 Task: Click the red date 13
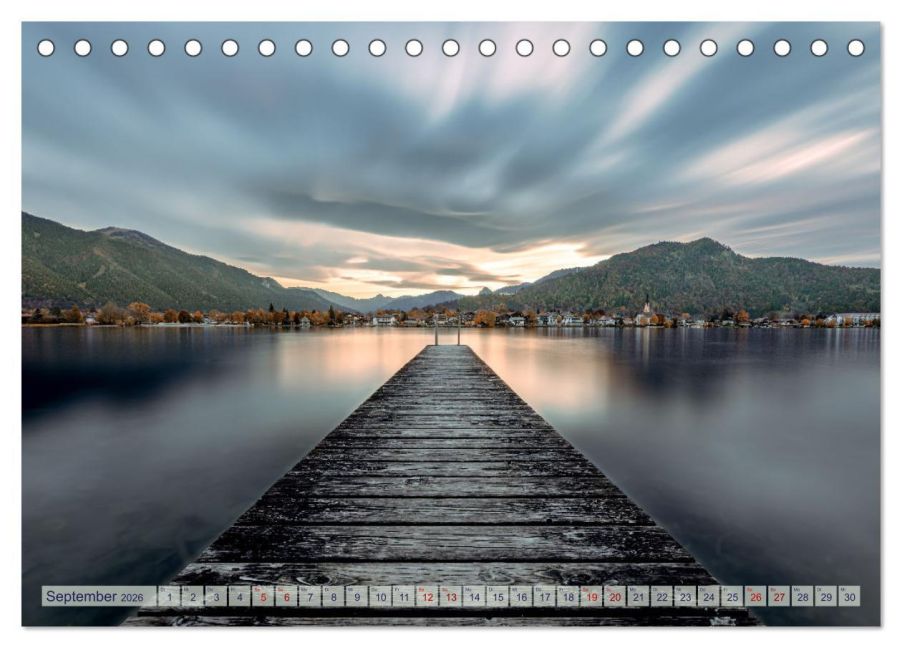(x=451, y=597)
